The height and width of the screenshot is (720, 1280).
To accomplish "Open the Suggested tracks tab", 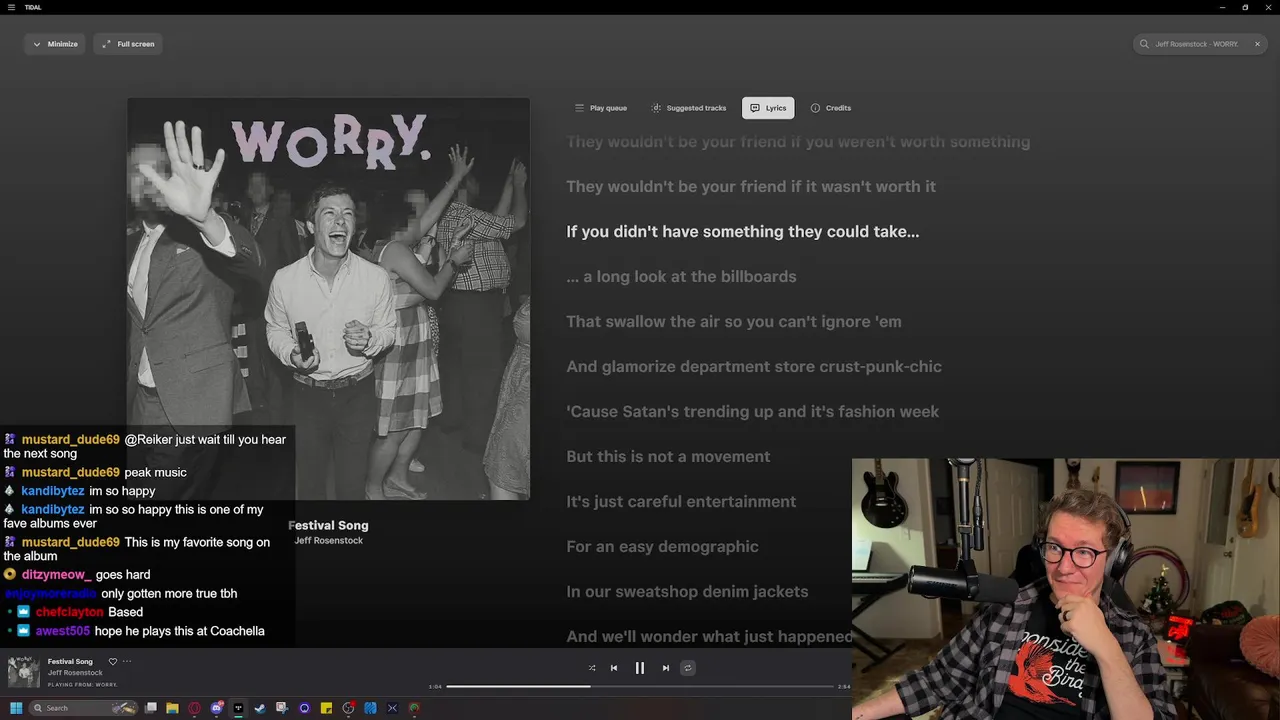I will point(689,108).
